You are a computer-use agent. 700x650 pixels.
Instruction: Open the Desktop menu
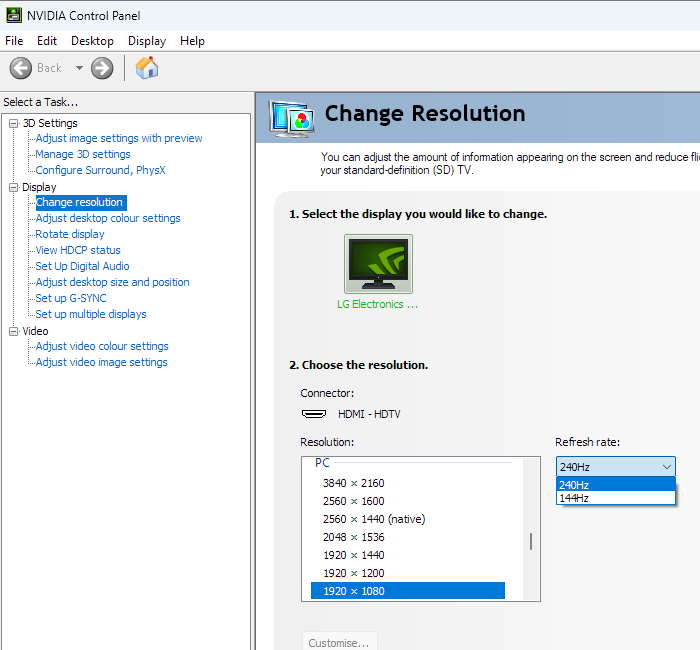pyautogui.click(x=92, y=41)
